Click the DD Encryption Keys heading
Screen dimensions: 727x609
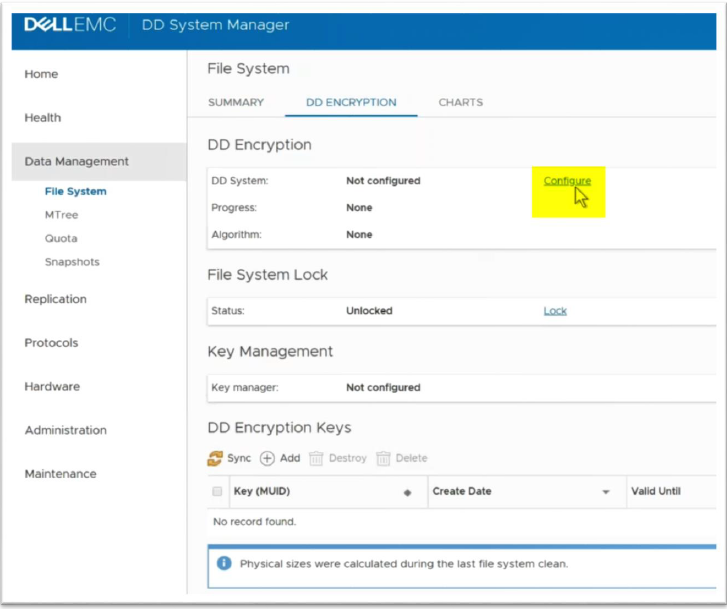tap(279, 428)
